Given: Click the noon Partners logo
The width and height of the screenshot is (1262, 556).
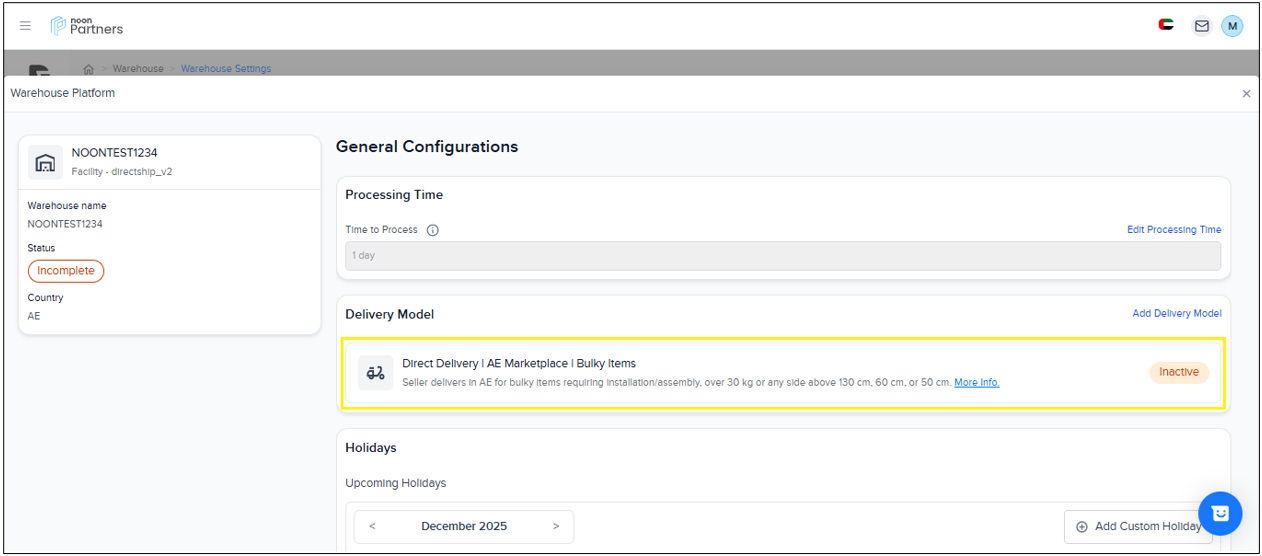Looking at the screenshot, I should [87, 26].
